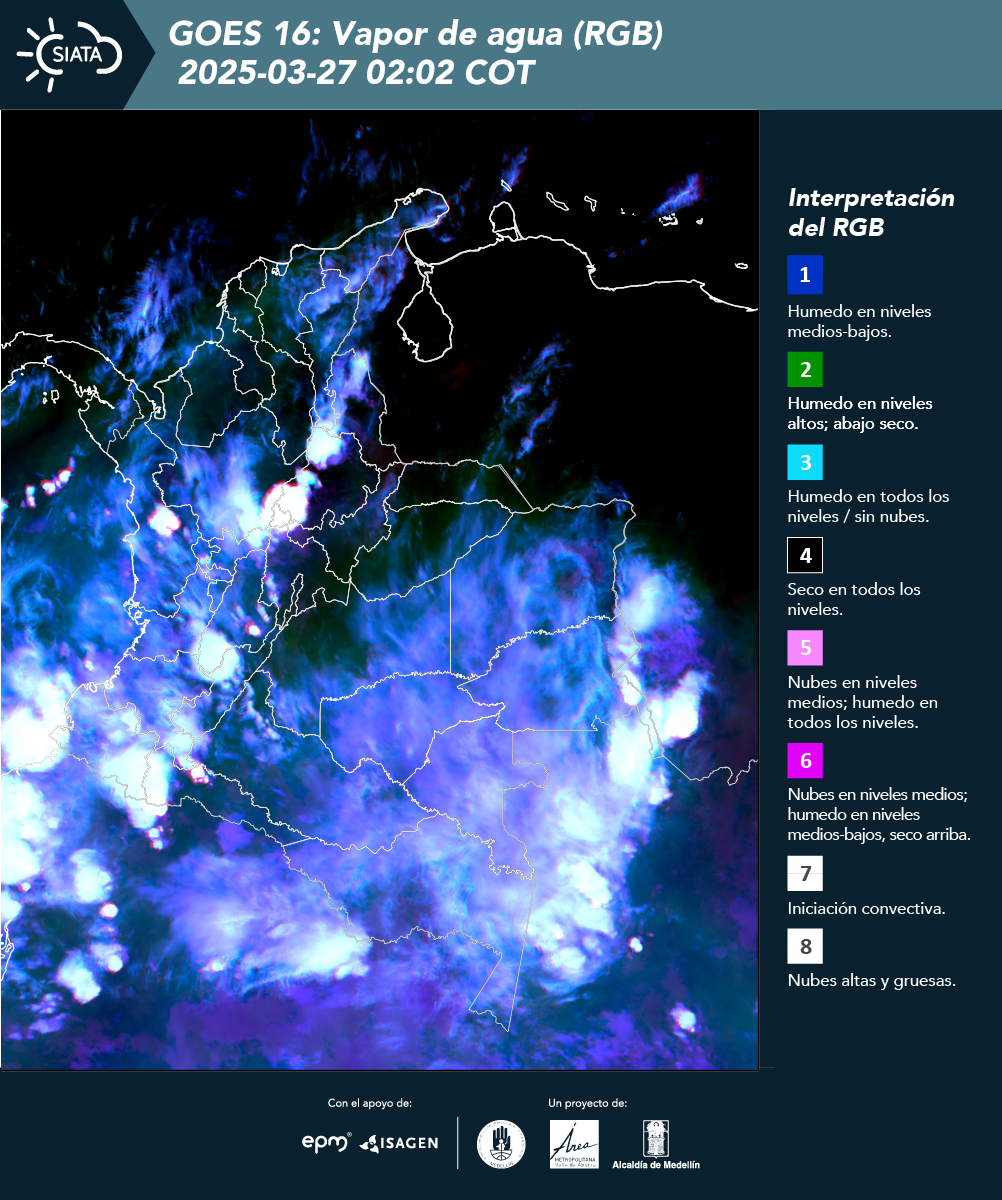1002x1200 pixels.
Task: Click the SIATA sun-cloud logo
Action: pyautogui.click(x=70, y=54)
